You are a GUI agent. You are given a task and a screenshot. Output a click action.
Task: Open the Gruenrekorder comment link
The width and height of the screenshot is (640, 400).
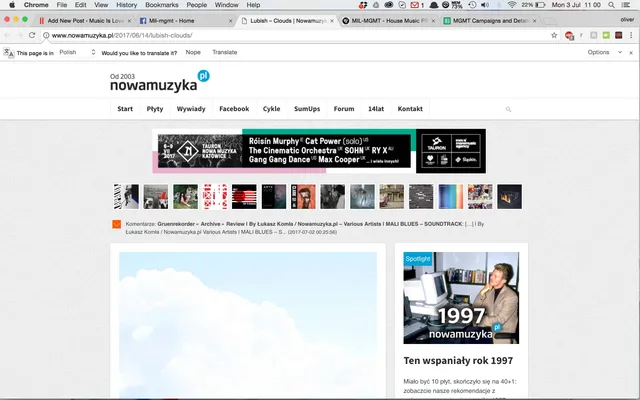tap(310, 224)
